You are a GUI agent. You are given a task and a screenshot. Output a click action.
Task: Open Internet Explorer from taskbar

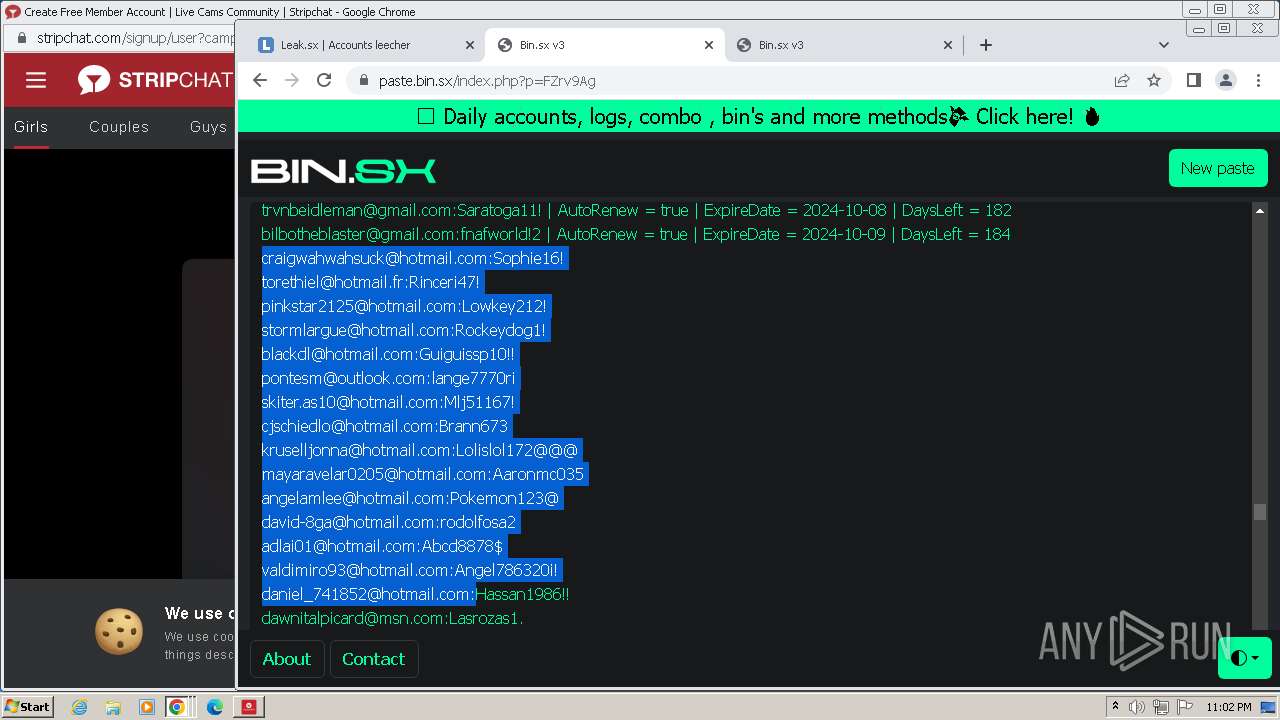tap(79, 707)
